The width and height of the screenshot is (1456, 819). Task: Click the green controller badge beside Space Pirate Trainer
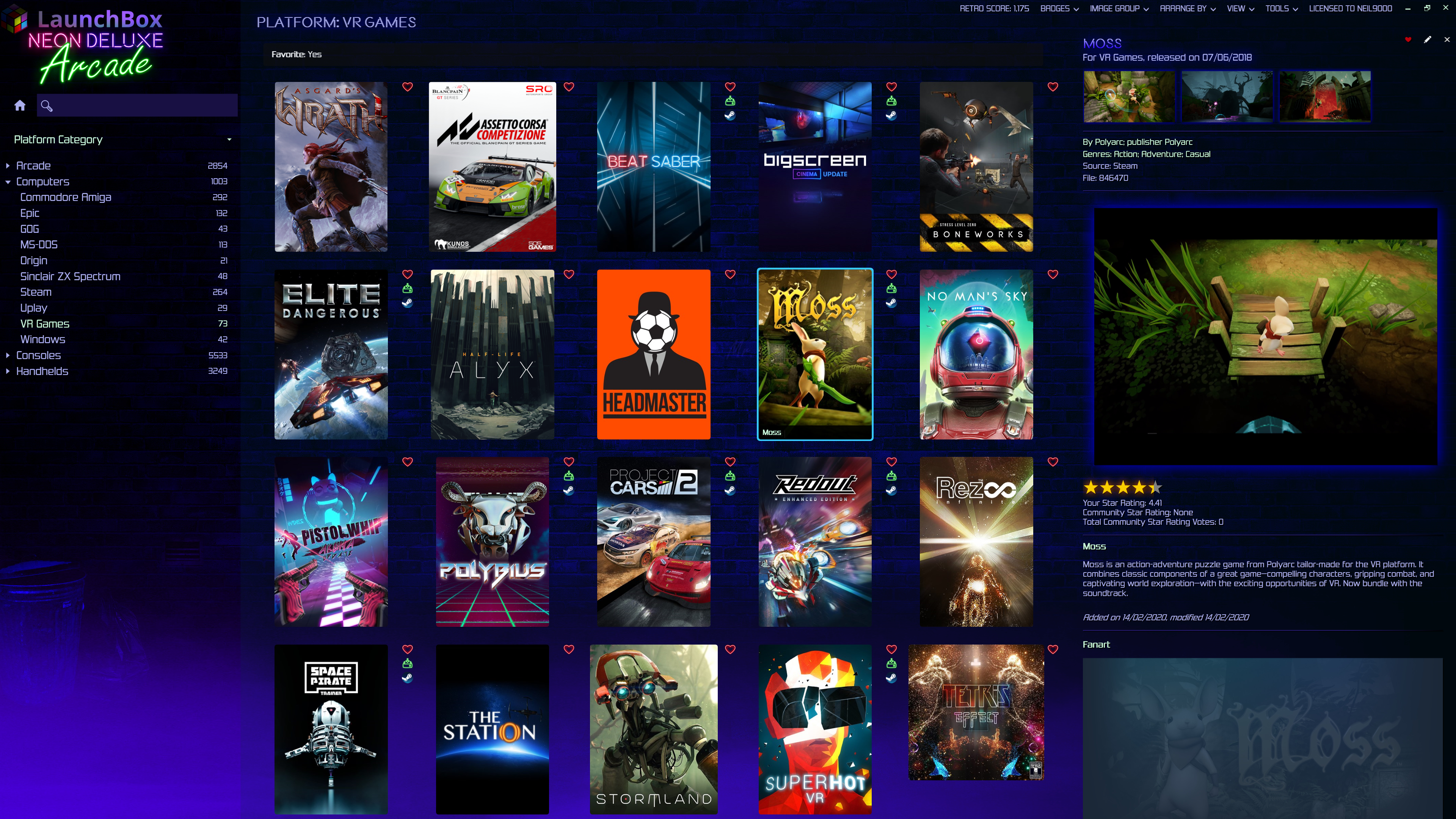[x=408, y=664]
